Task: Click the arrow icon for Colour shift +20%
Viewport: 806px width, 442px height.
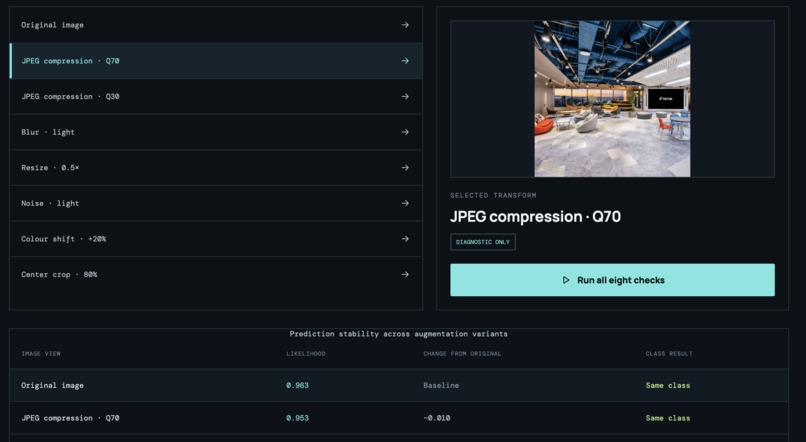Action: tap(405, 239)
